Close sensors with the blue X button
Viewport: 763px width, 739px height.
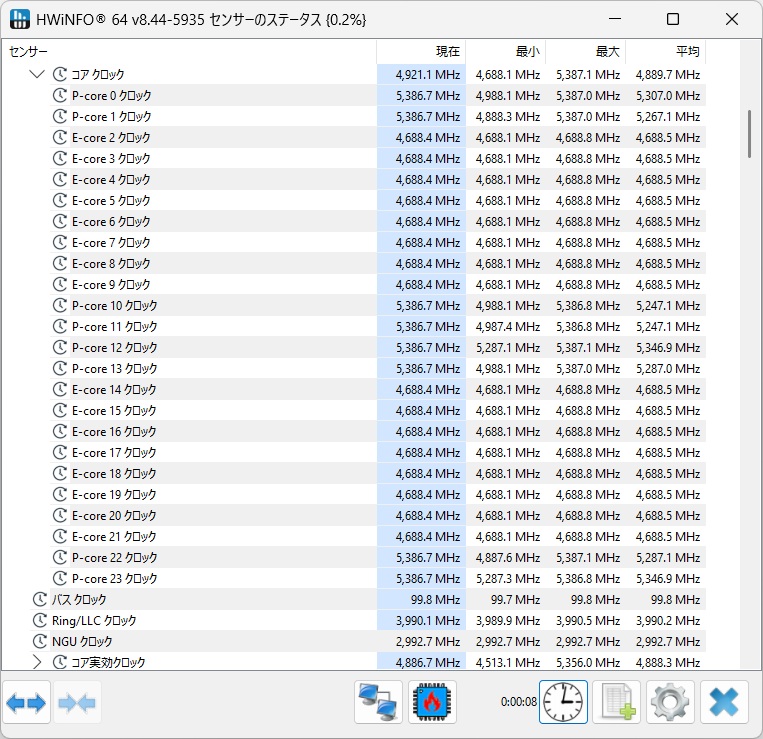(x=724, y=702)
